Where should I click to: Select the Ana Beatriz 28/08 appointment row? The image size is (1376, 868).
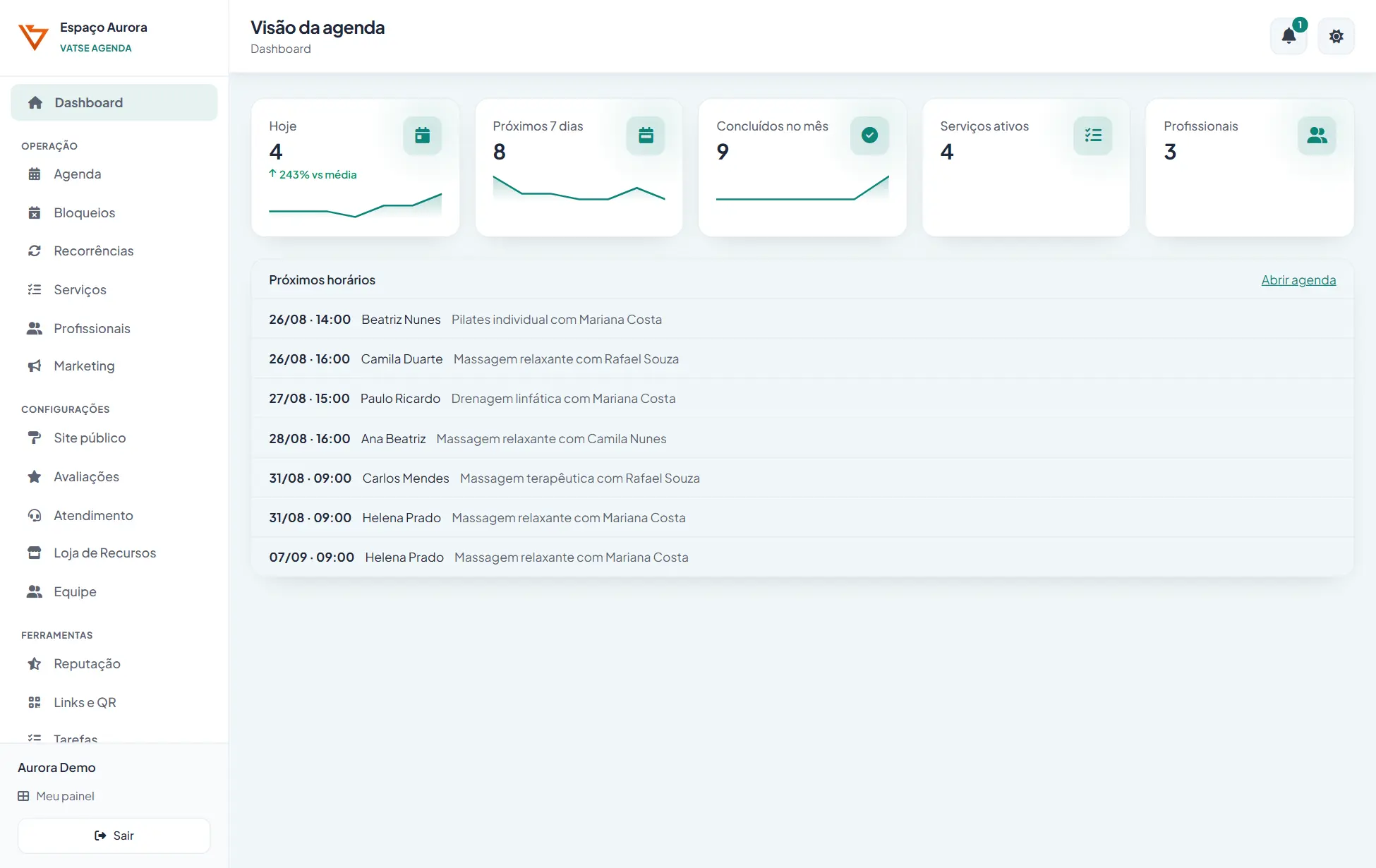pyautogui.click(x=802, y=439)
